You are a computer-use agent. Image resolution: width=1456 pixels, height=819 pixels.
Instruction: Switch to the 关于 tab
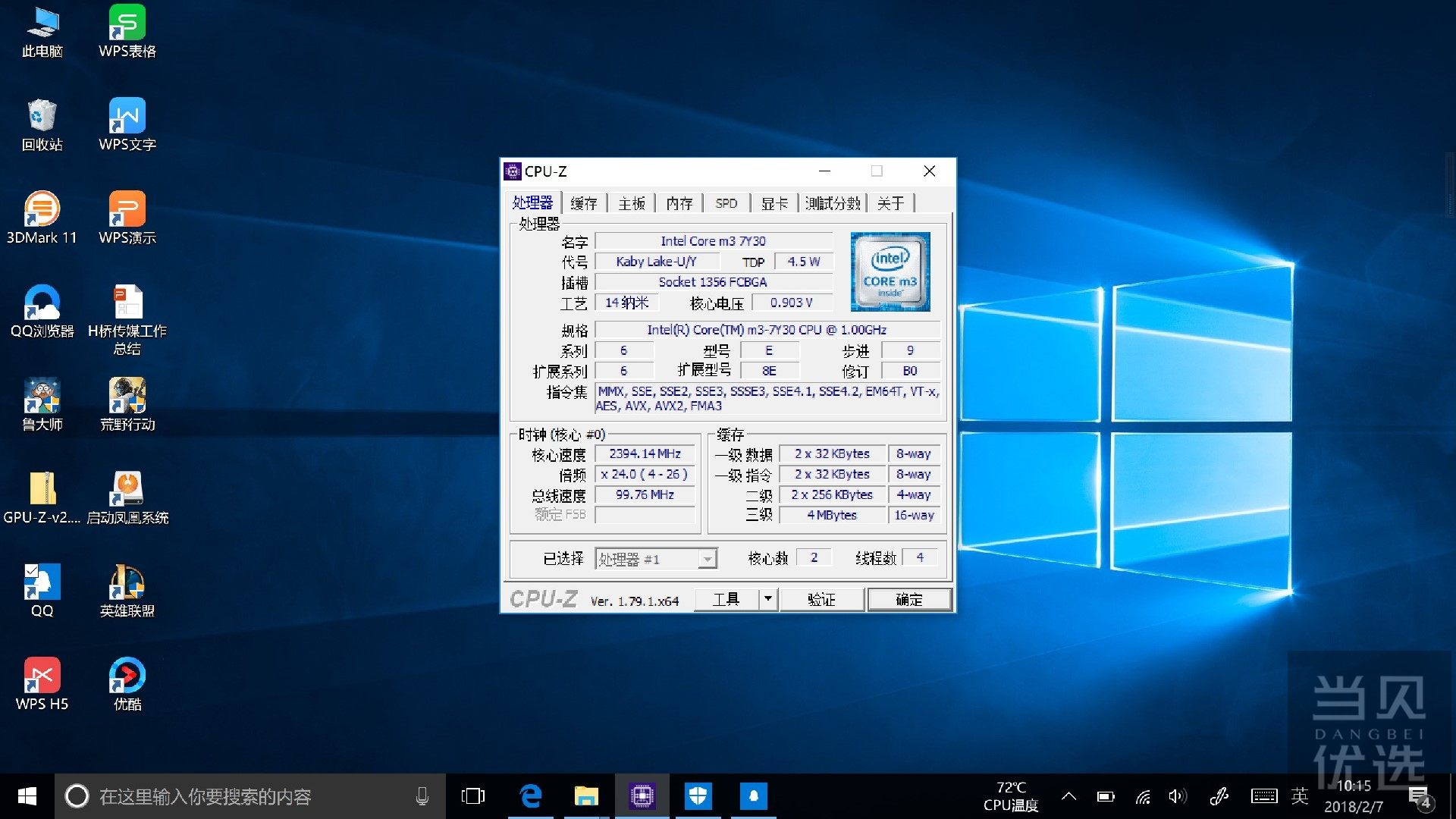pos(890,203)
